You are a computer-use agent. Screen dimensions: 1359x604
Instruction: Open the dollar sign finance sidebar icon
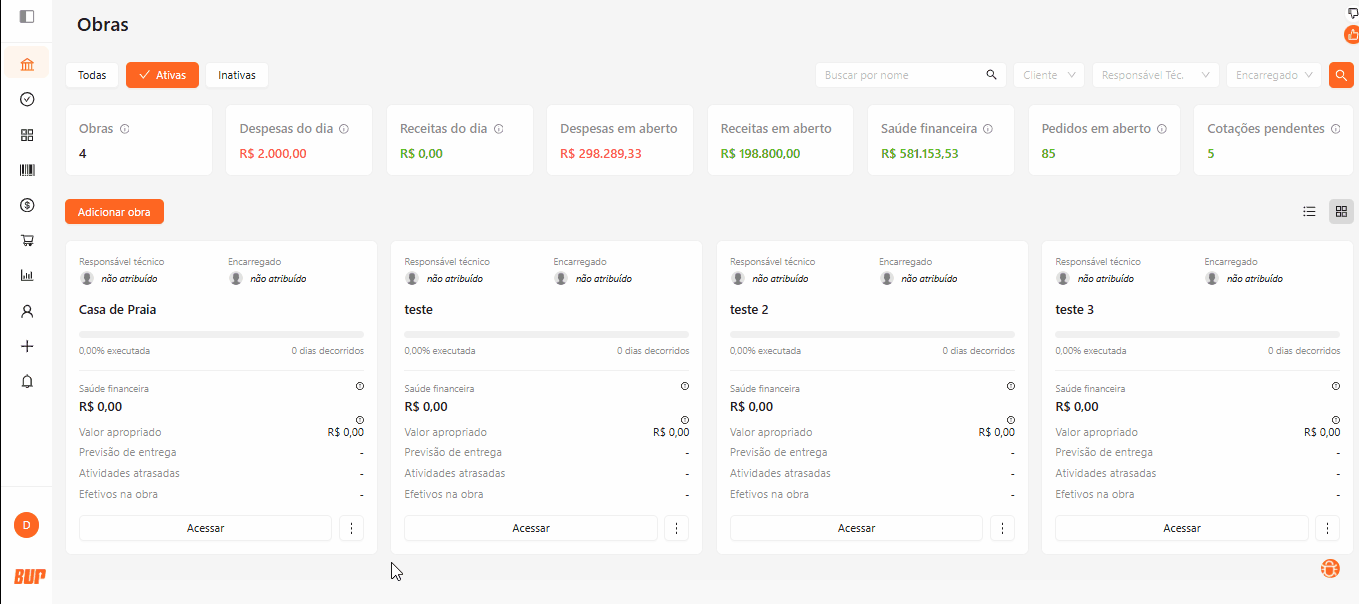[27, 205]
